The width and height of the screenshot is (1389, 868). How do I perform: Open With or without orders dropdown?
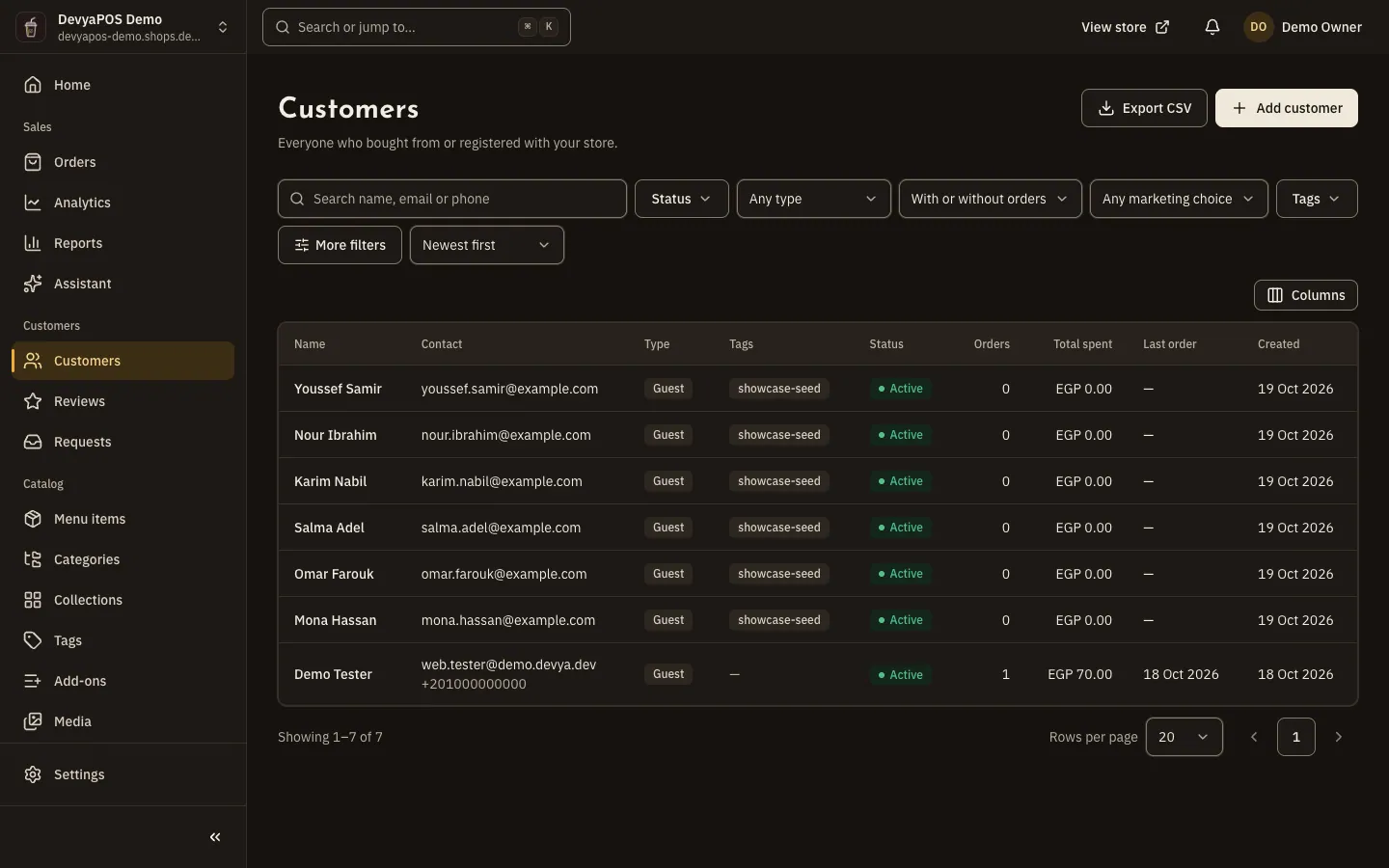coord(991,199)
